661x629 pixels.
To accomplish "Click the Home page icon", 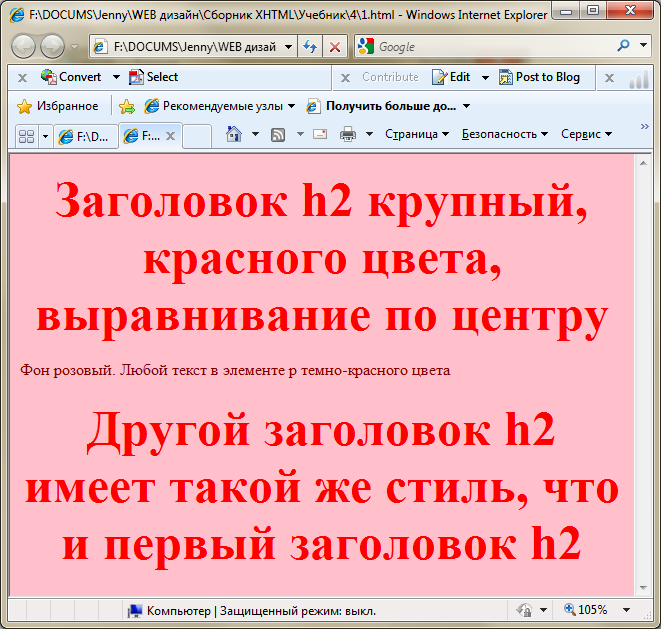I will 233,134.
